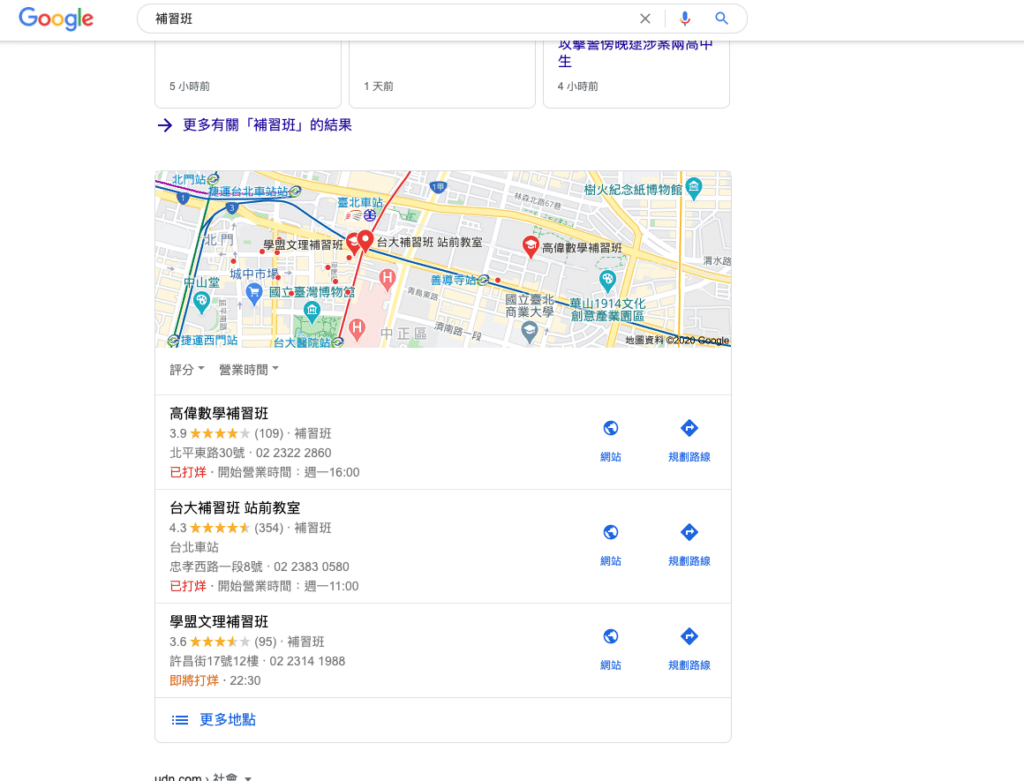Open website icon for 學盟文理補習班
1024x781 pixels.
[611, 637]
